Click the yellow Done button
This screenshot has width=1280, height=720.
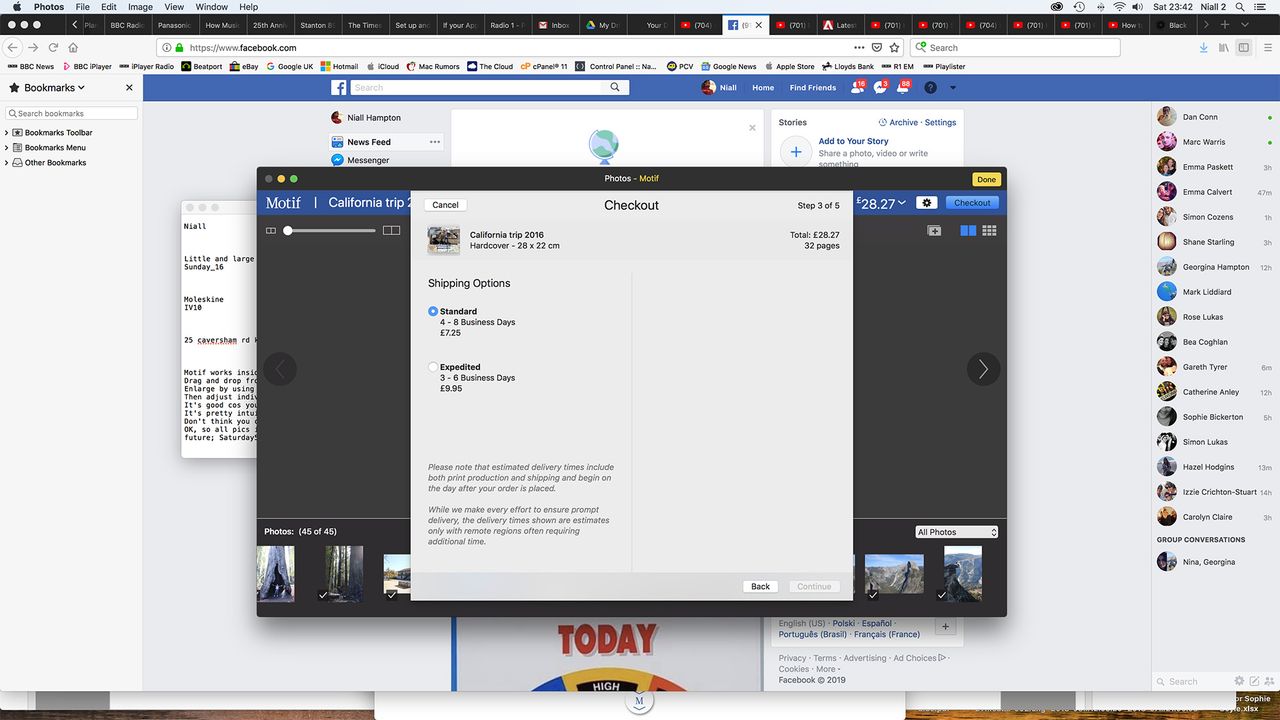[986, 179]
